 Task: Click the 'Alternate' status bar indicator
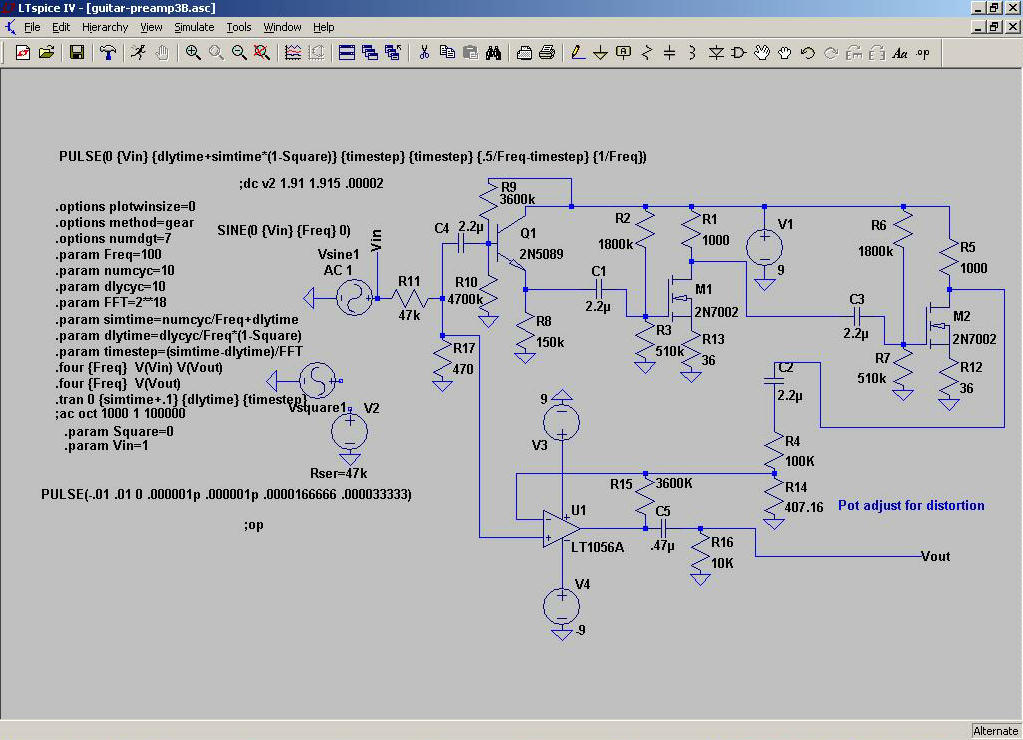coord(995,731)
